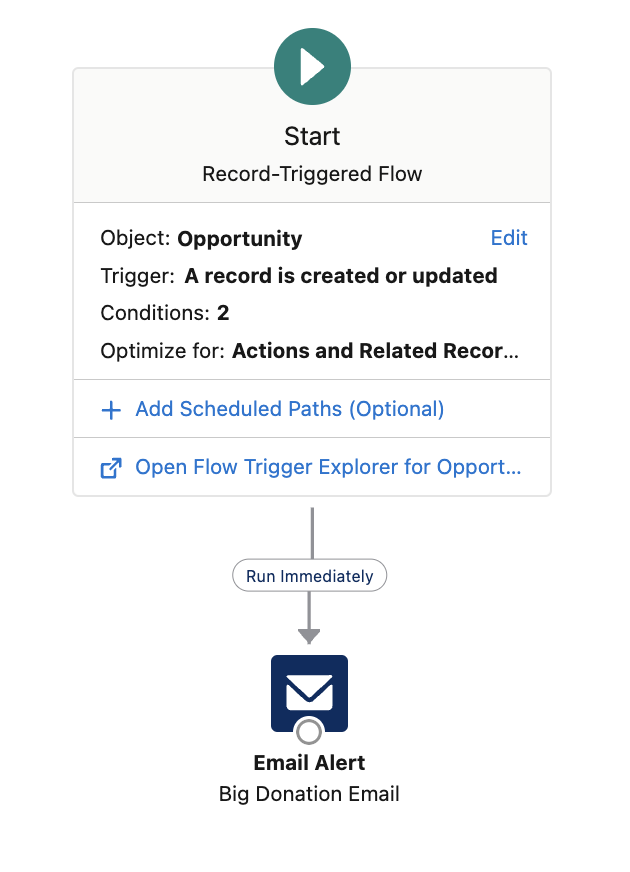
Task: Click the arrowhead above the Email Alert element
Action: 309,636
